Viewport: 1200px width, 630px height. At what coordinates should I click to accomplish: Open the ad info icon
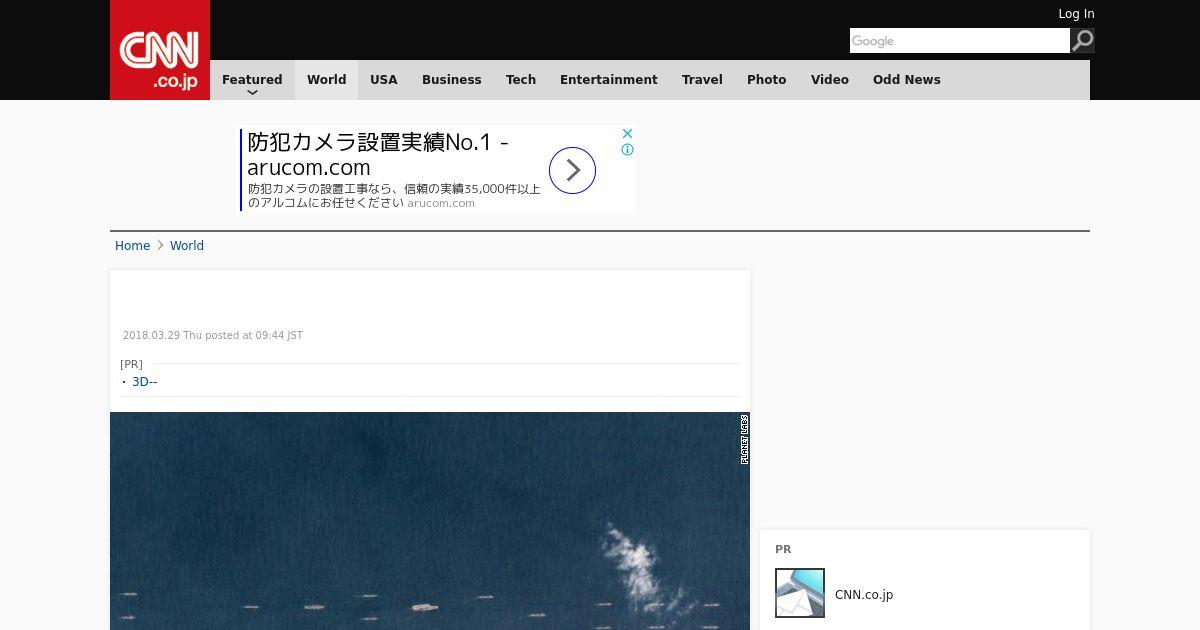(627, 150)
